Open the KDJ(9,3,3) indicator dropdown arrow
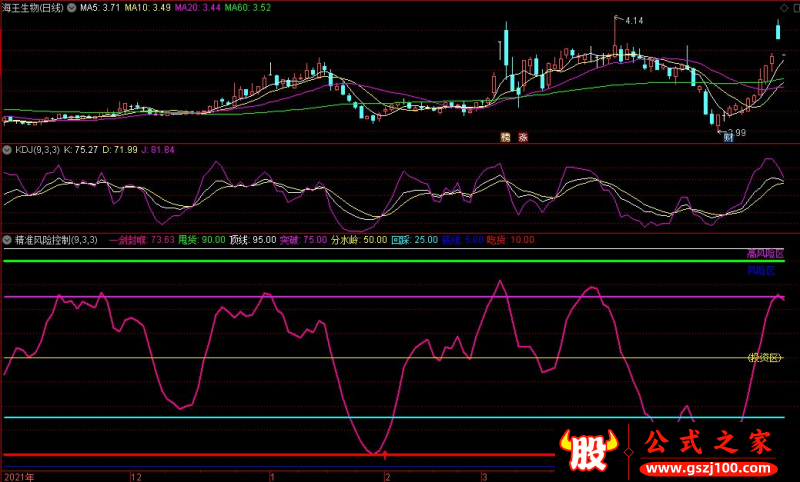Screen dimensions: 800x482 [x=7, y=150]
